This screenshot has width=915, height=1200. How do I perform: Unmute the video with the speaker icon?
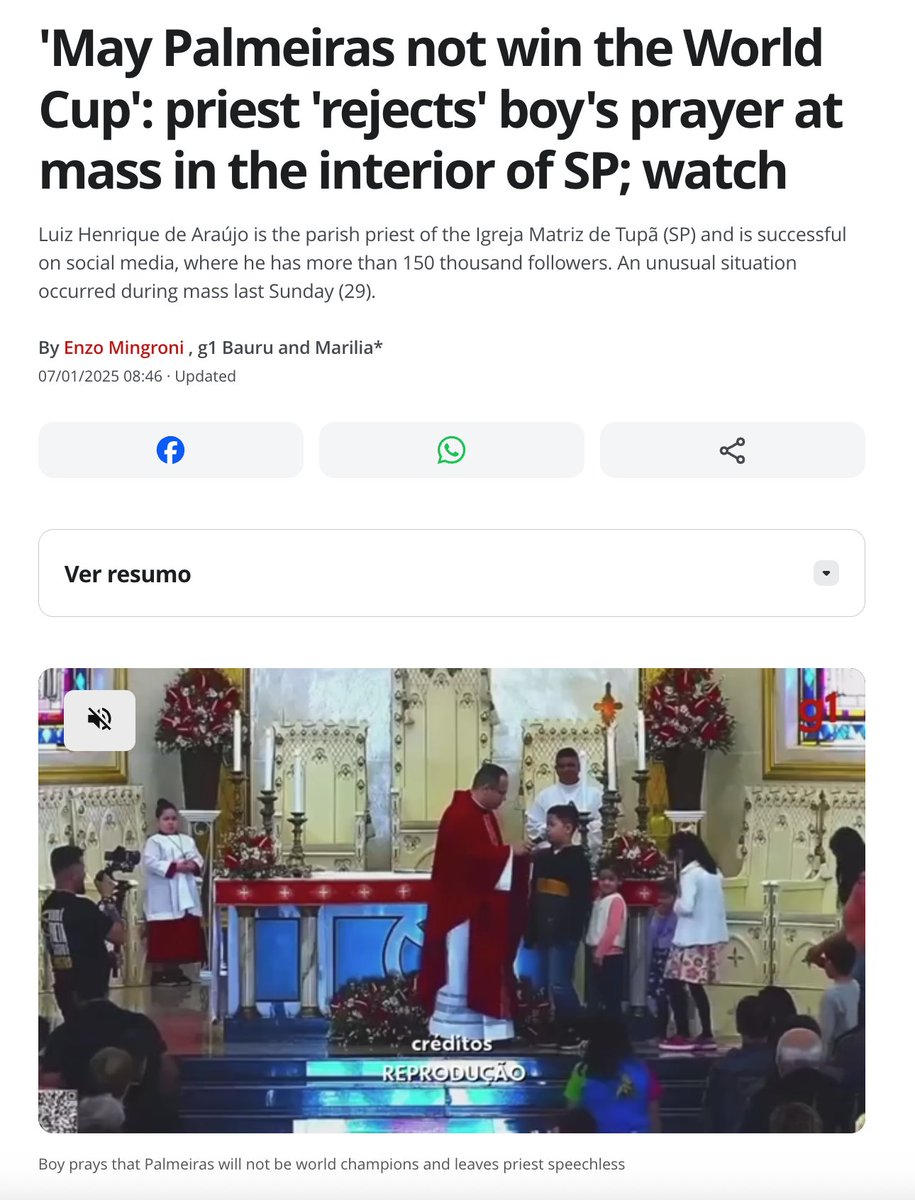[100, 719]
